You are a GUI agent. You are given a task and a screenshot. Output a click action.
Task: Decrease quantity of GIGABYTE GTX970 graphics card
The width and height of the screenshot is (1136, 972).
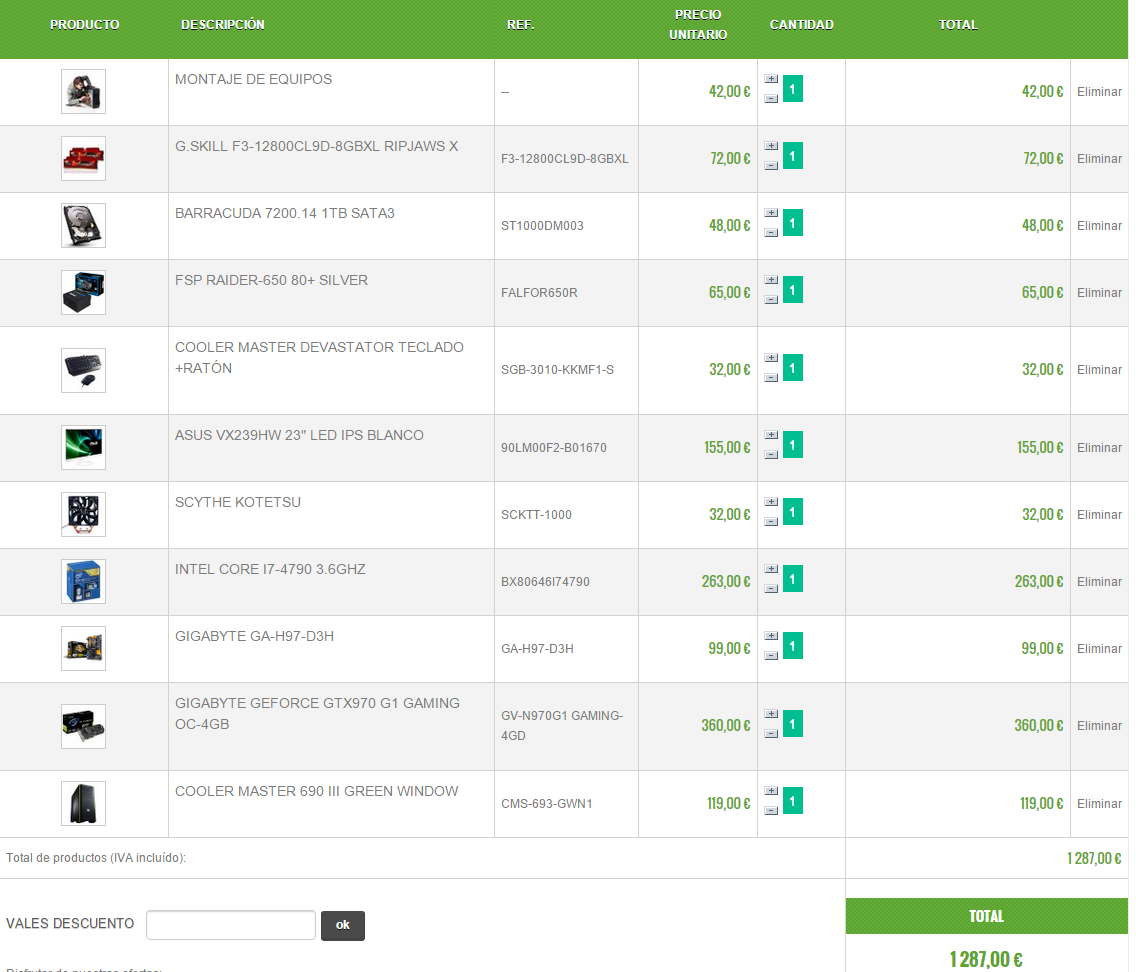(771, 734)
